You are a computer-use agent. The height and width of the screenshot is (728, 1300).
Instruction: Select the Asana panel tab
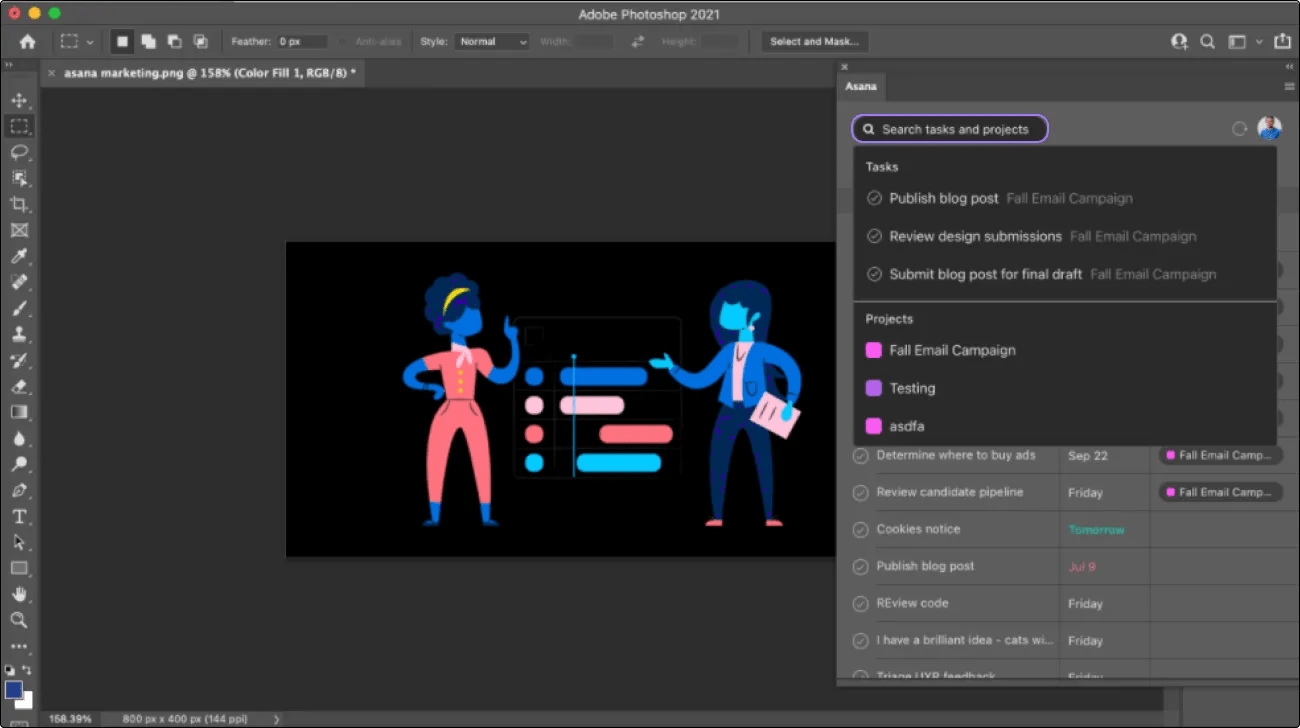(861, 87)
